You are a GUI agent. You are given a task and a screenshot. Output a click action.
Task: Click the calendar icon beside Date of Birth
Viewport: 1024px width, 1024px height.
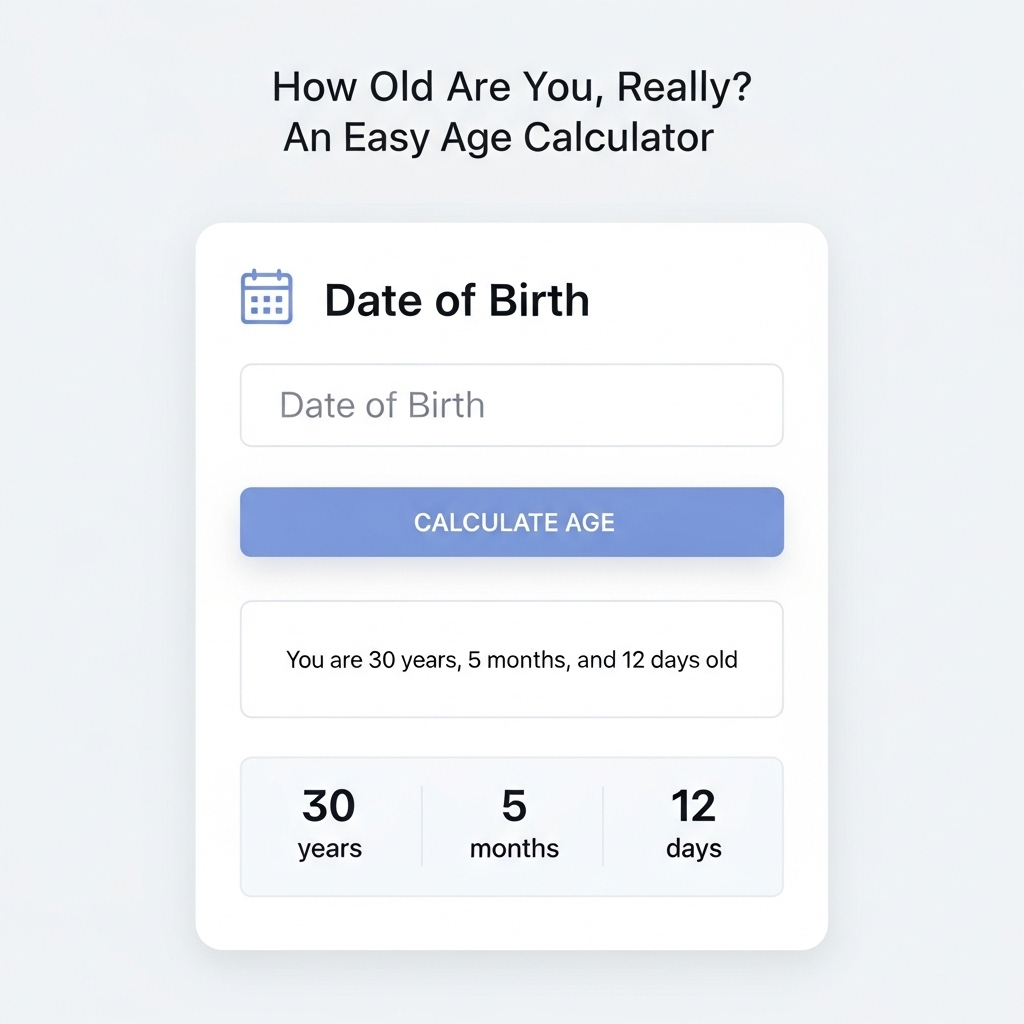266,296
